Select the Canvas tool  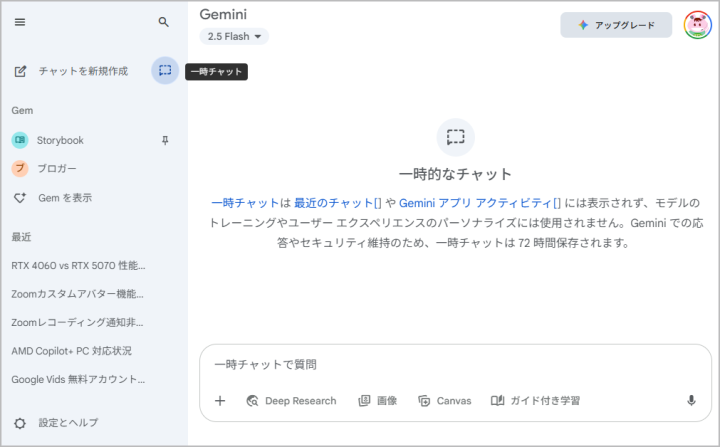[444, 401]
